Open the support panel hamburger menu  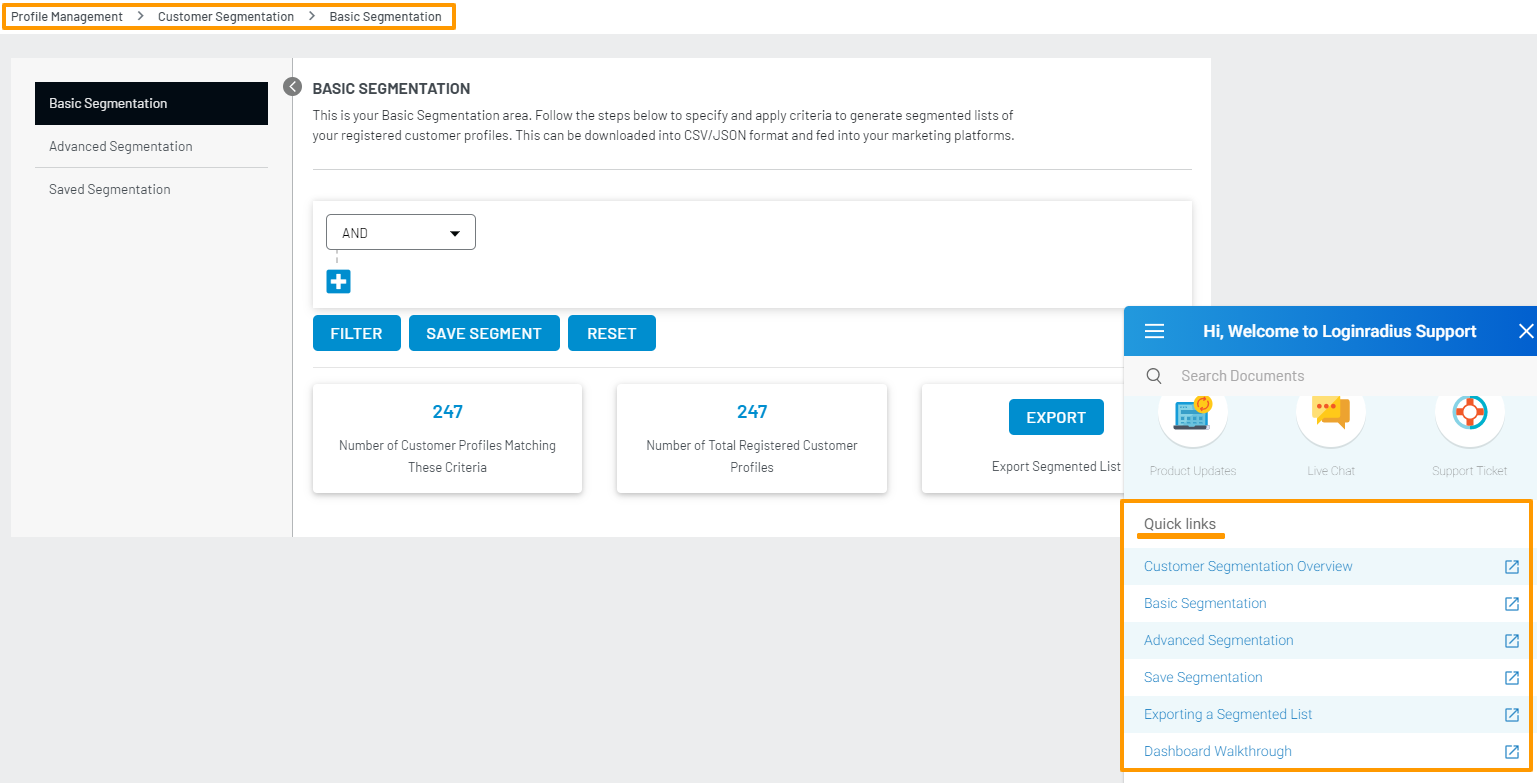[1154, 331]
